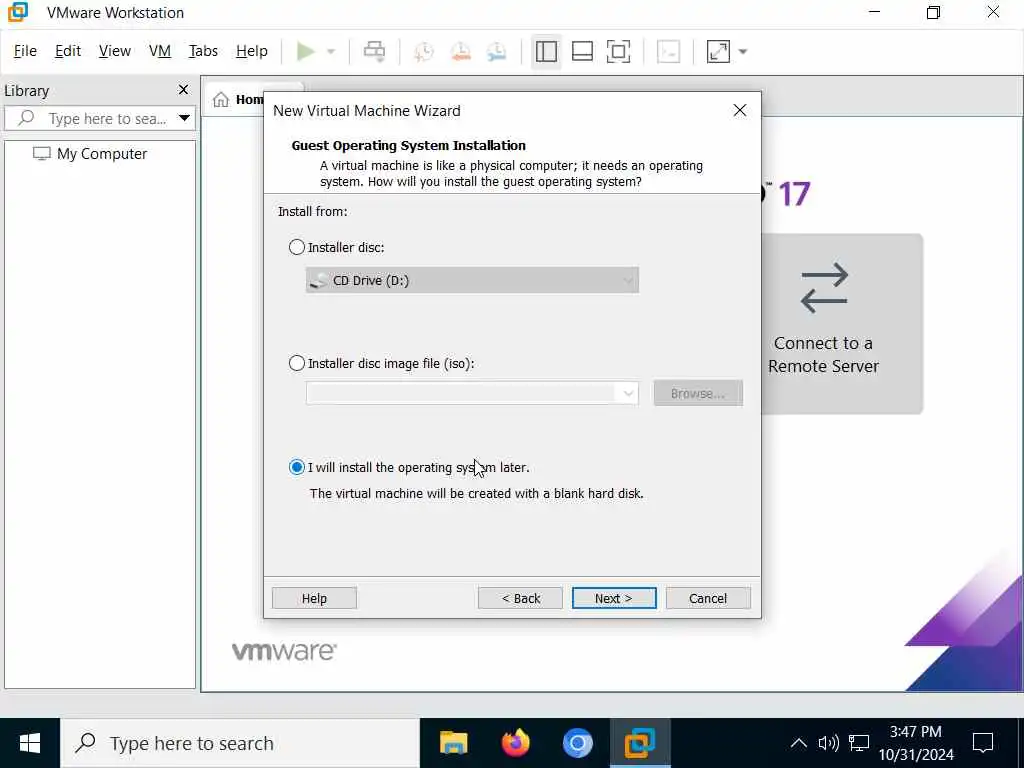1024x768 pixels.
Task: Select My Computer in the library tree
Action: [x=90, y=153]
